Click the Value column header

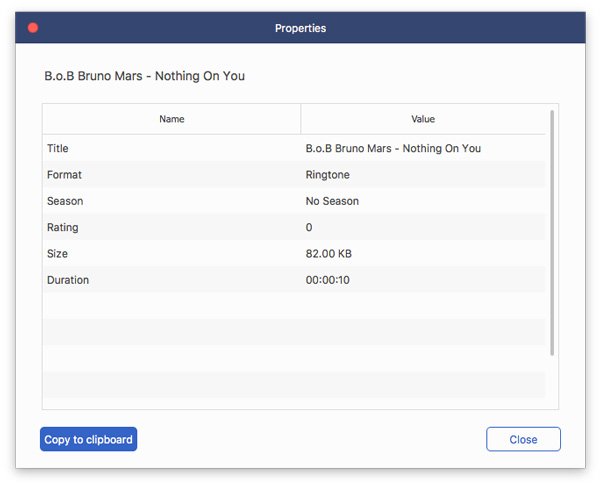click(x=423, y=119)
